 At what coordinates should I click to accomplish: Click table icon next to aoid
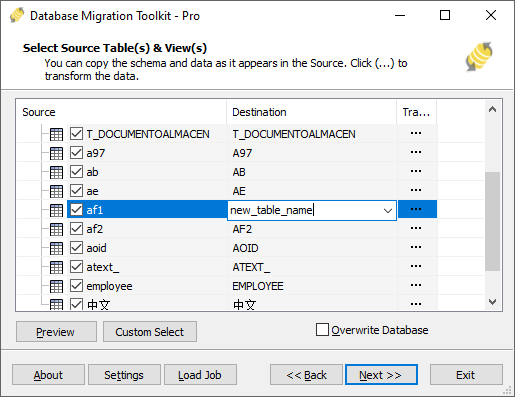pyautogui.click(x=56, y=248)
